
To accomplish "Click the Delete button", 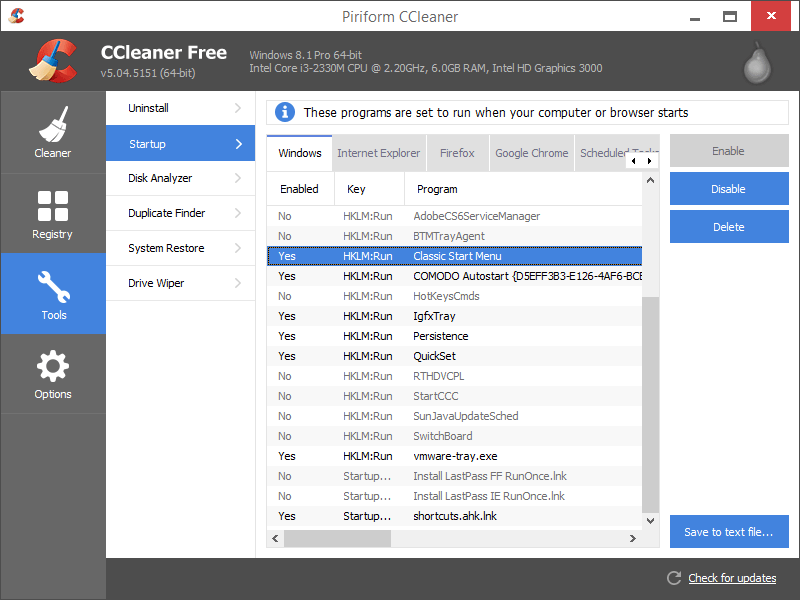I will 729,226.
